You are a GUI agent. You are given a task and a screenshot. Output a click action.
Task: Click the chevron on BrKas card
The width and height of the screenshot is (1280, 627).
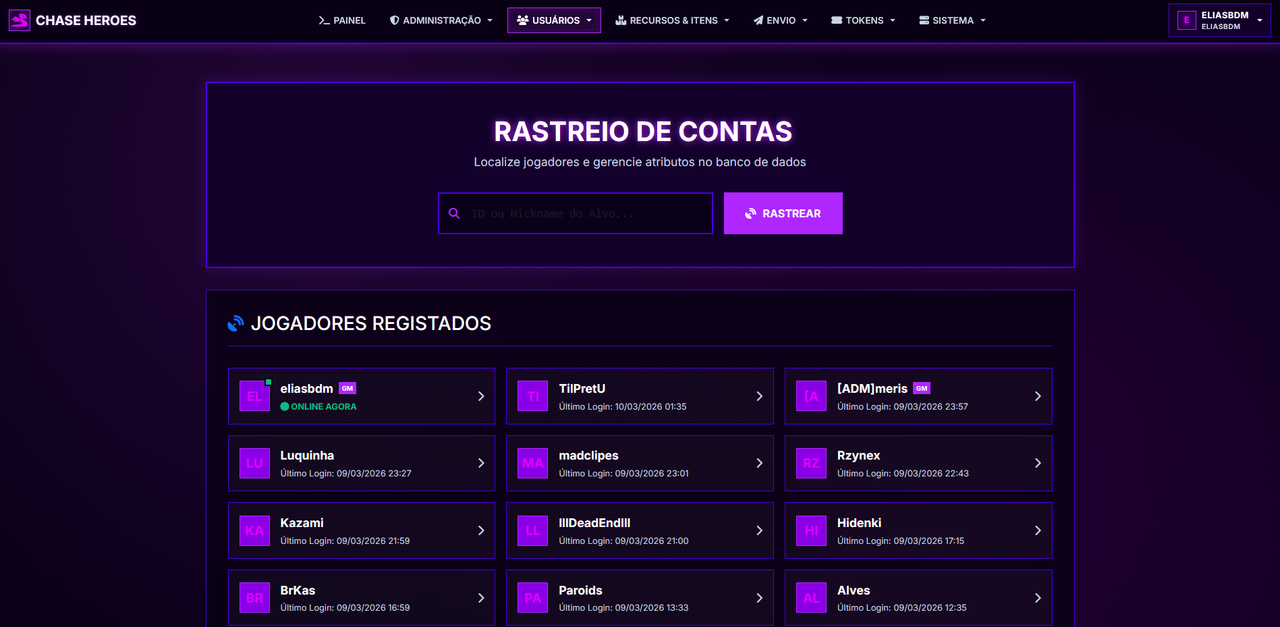pos(481,598)
